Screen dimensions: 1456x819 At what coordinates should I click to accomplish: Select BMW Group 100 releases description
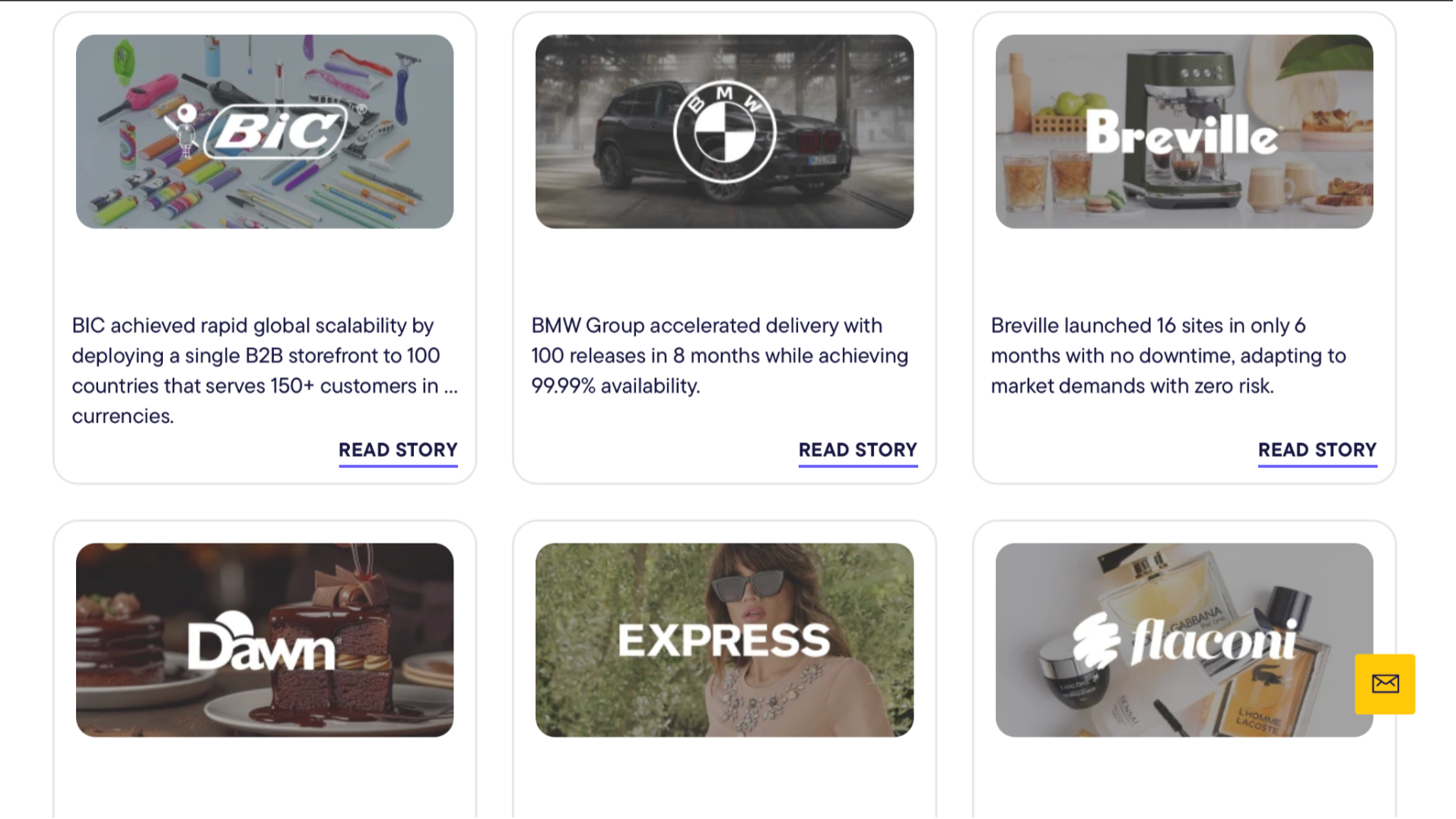pyautogui.click(x=721, y=356)
